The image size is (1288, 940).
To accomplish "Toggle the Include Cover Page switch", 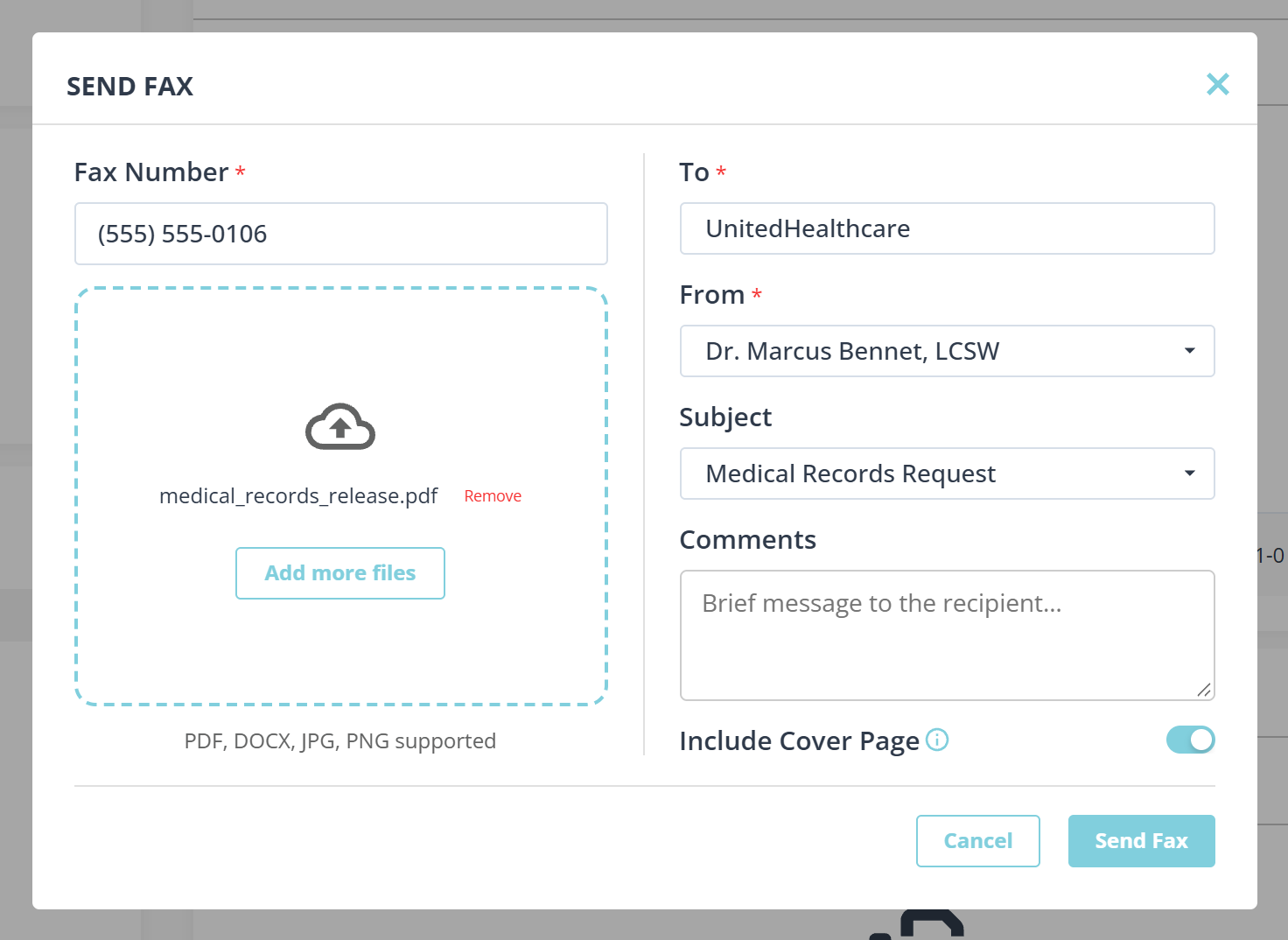I will [1190, 740].
